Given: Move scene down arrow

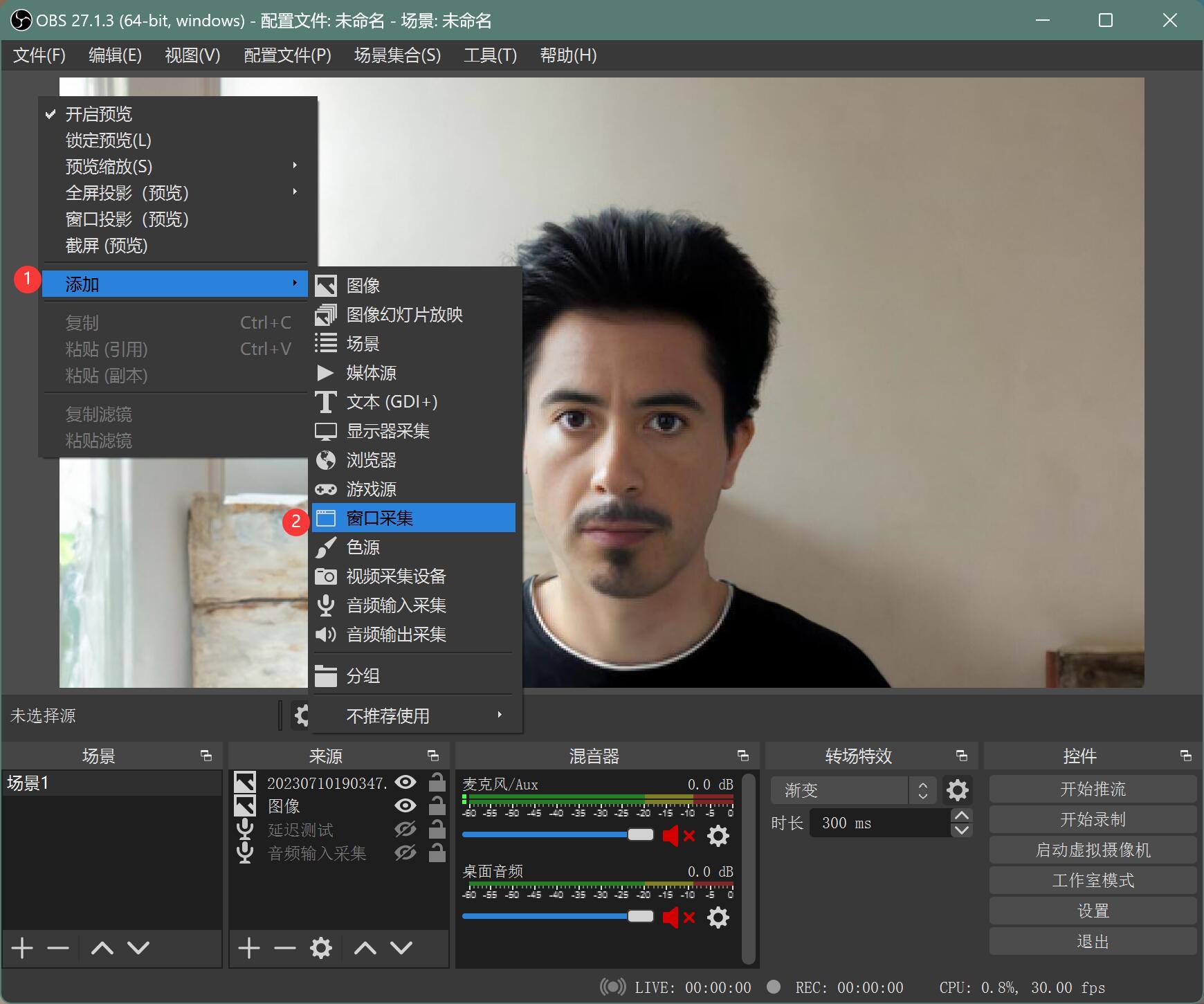Looking at the screenshot, I should pos(138,948).
